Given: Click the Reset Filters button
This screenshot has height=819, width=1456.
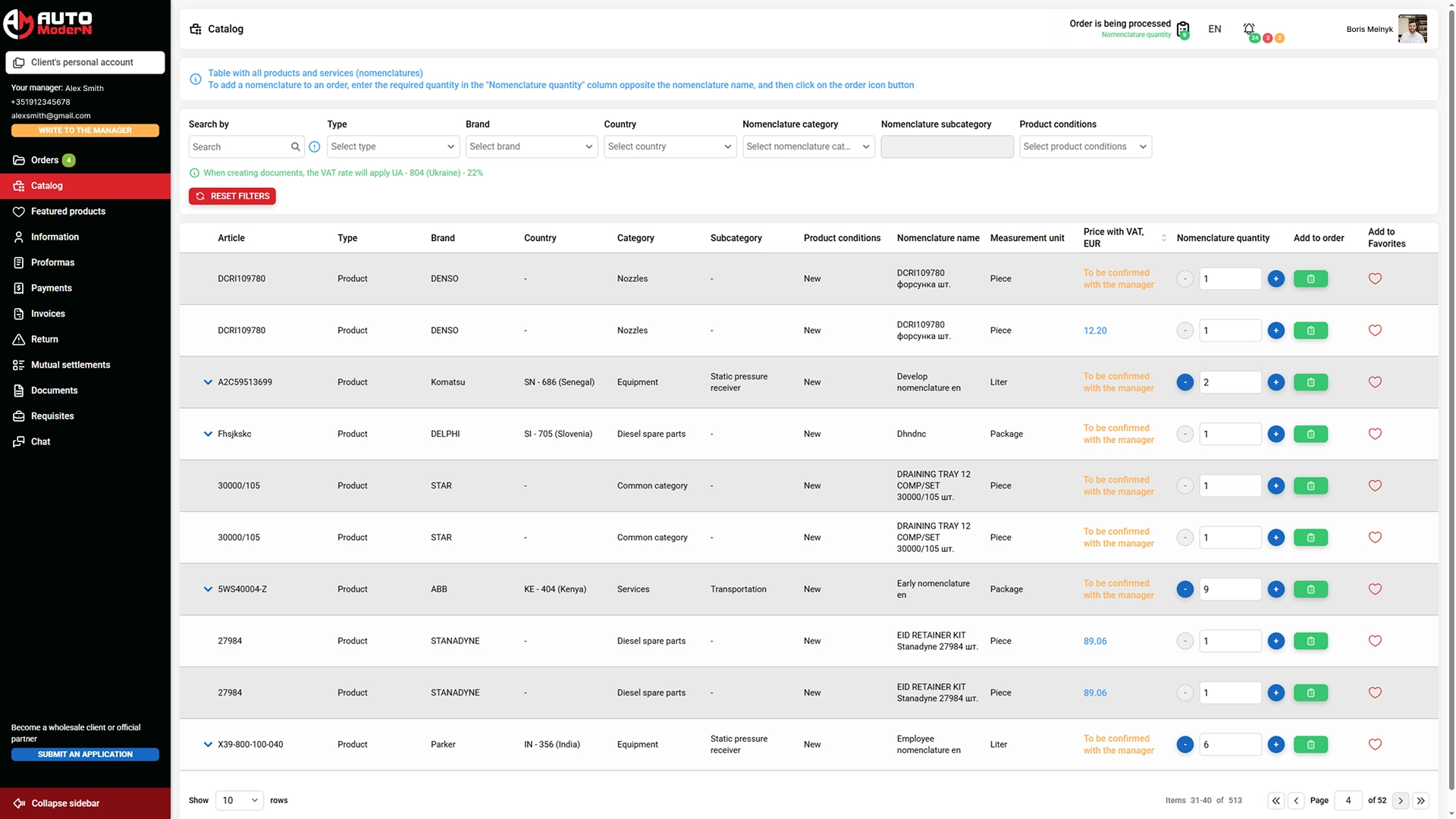Looking at the screenshot, I should (232, 196).
